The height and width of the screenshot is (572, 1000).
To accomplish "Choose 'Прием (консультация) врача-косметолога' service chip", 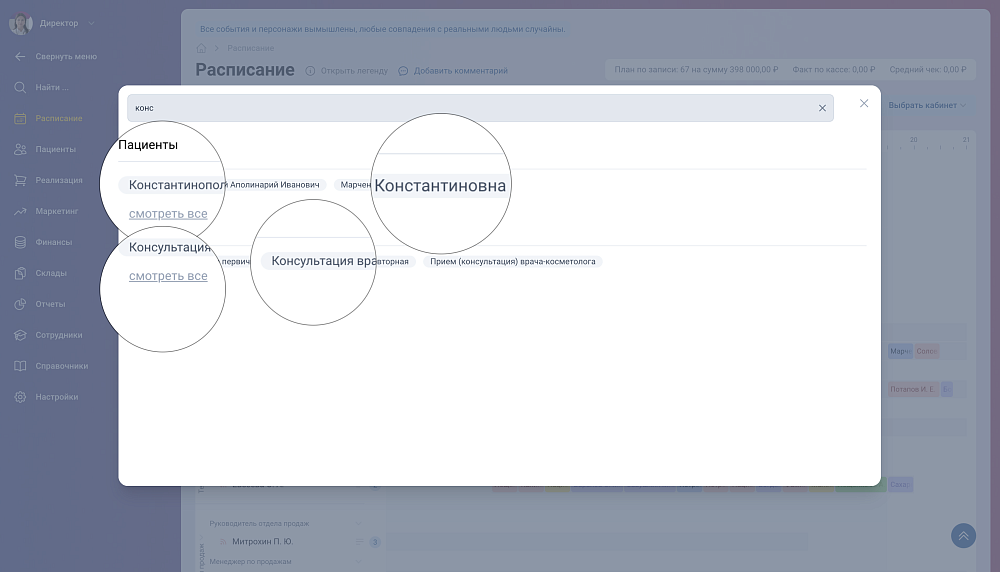I will click(x=512, y=261).
